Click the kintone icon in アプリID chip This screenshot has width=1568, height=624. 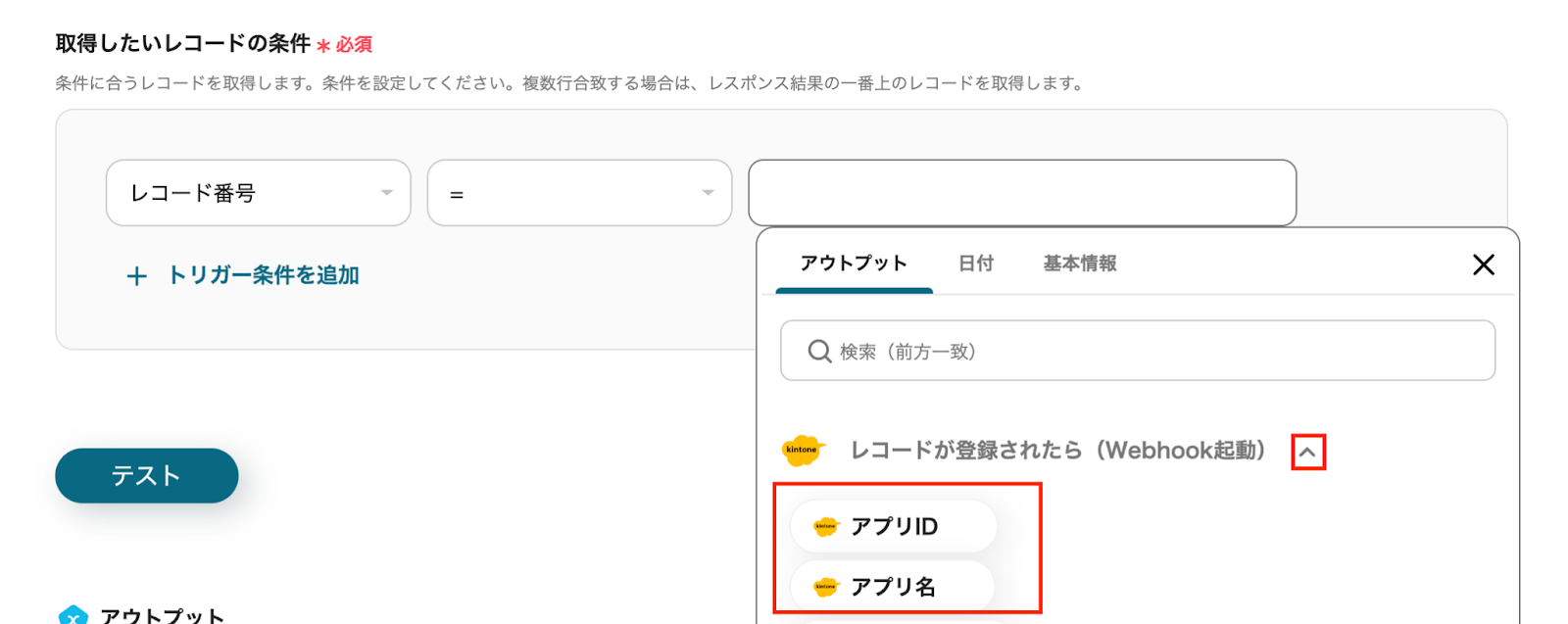(x=826, y=527)
